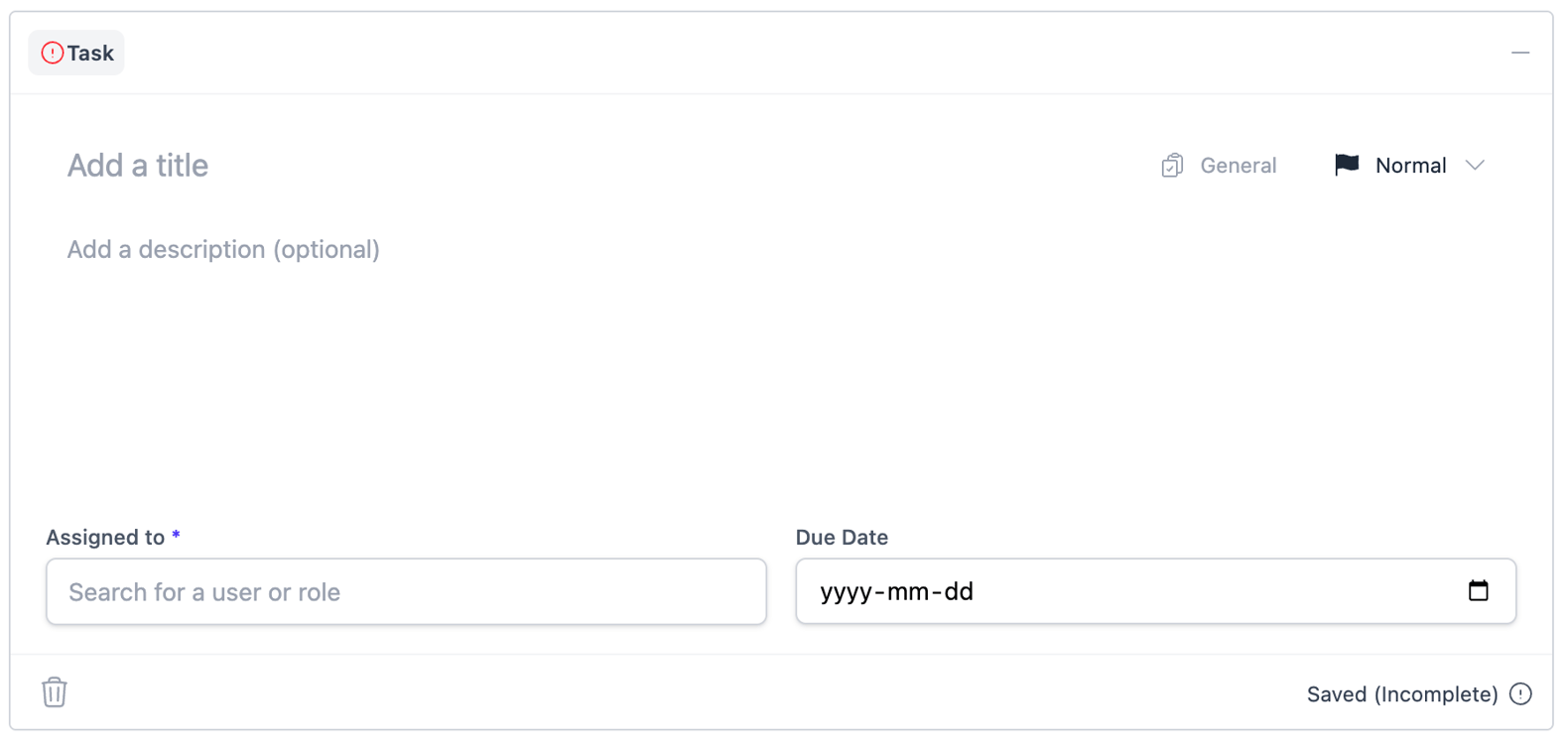
Task: Click the Add a title field
Action: [x=397, y=166]
